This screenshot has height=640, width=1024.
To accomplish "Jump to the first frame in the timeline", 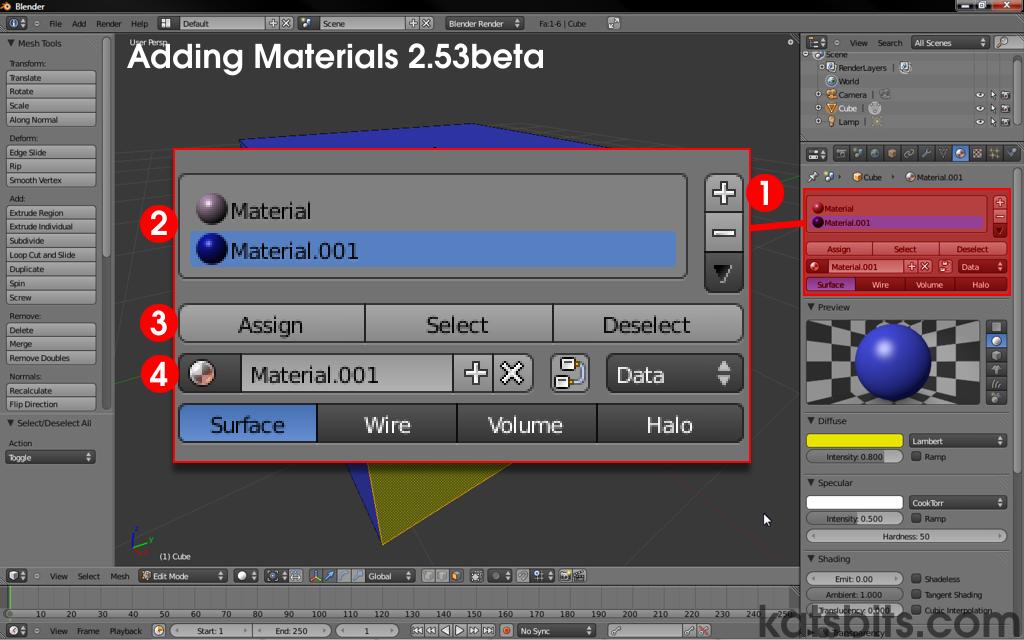I will tap(417, 631).
